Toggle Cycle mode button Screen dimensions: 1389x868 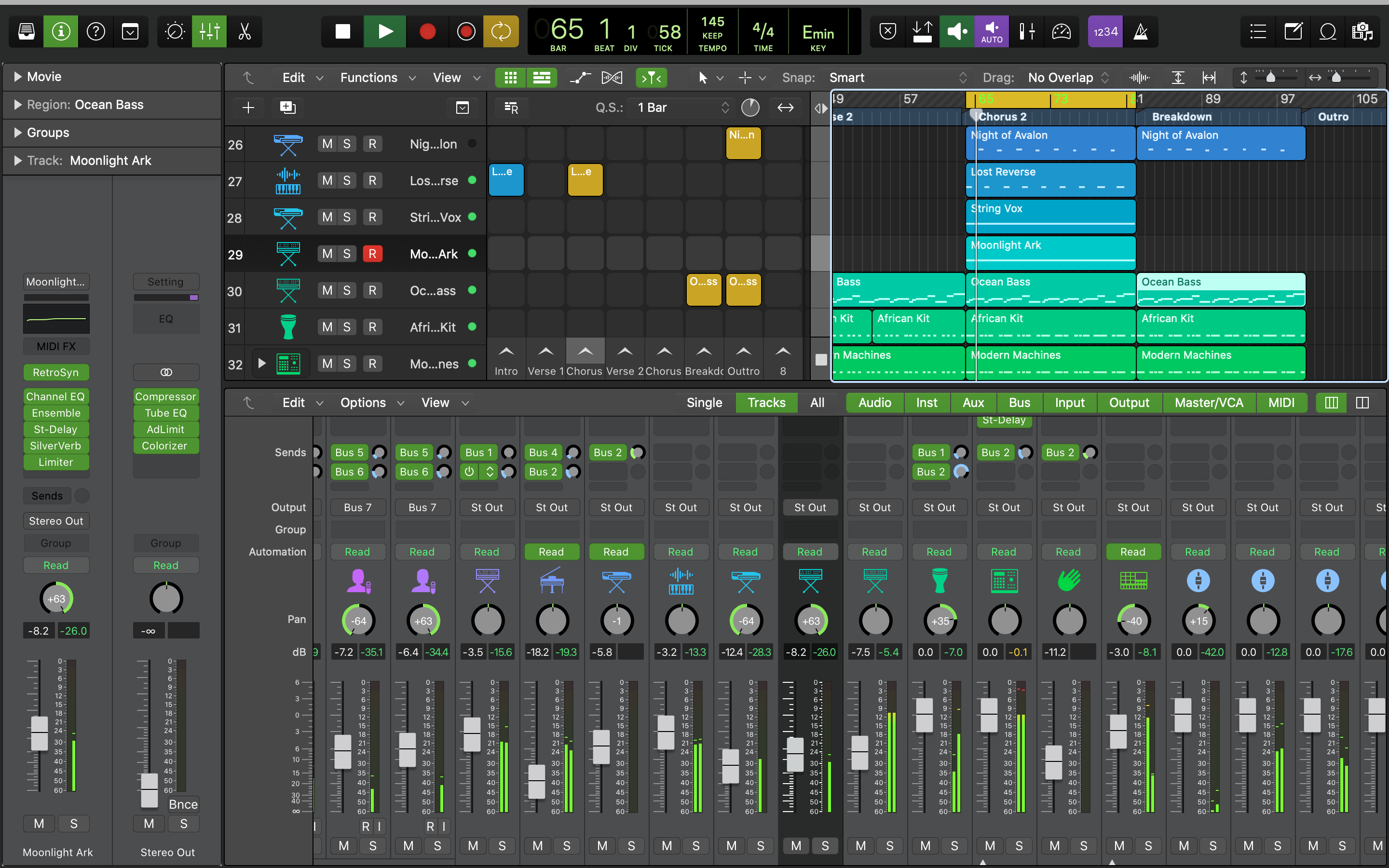point(501,31)
